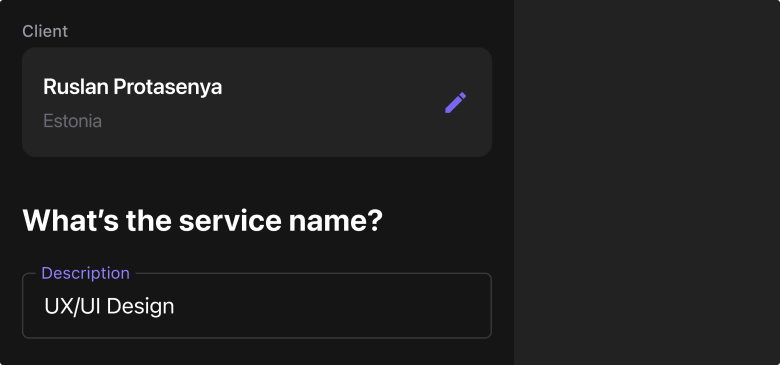Screen dimensions: 780x365
Task: Click the word What's in the heading
Action: tap(71, 220)
